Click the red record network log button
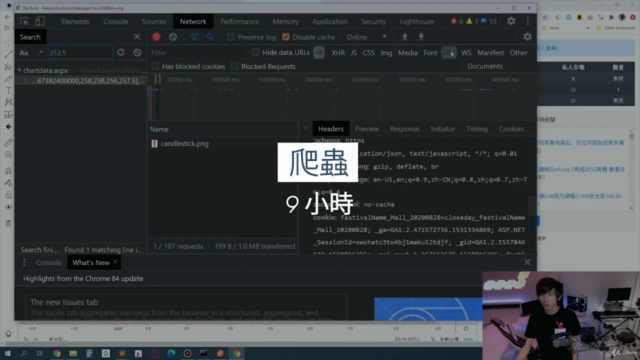640x360 pixels. click(156, 37)
